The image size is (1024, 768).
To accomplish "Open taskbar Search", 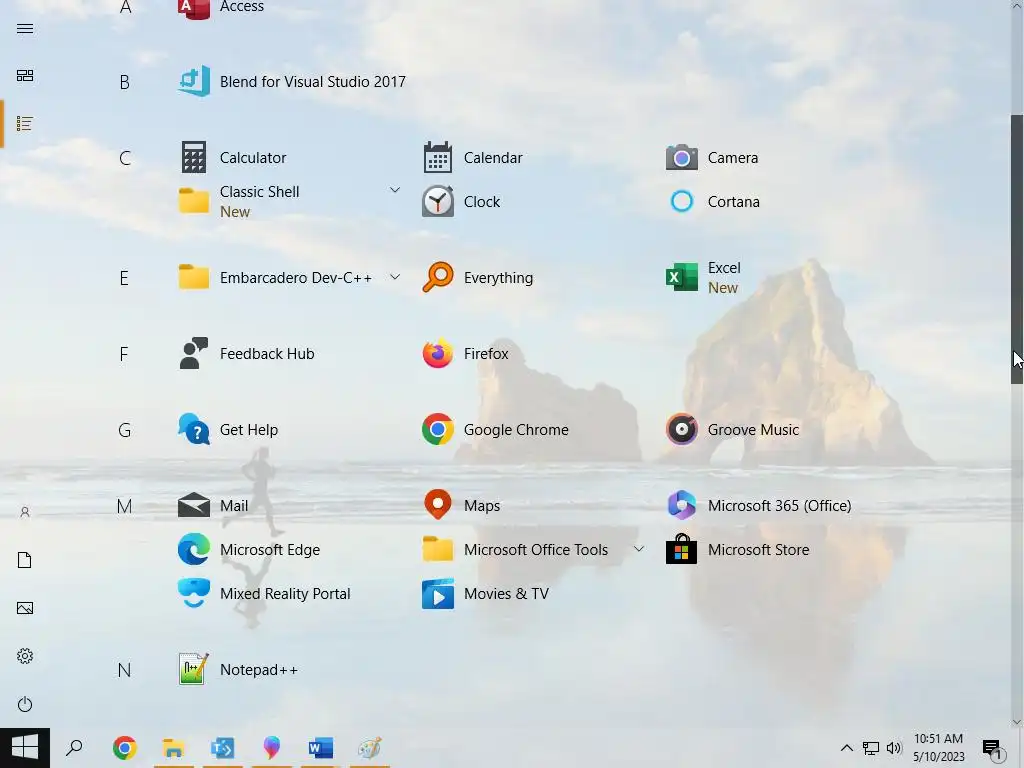I will pyautogui.click(x=74, y=748).
